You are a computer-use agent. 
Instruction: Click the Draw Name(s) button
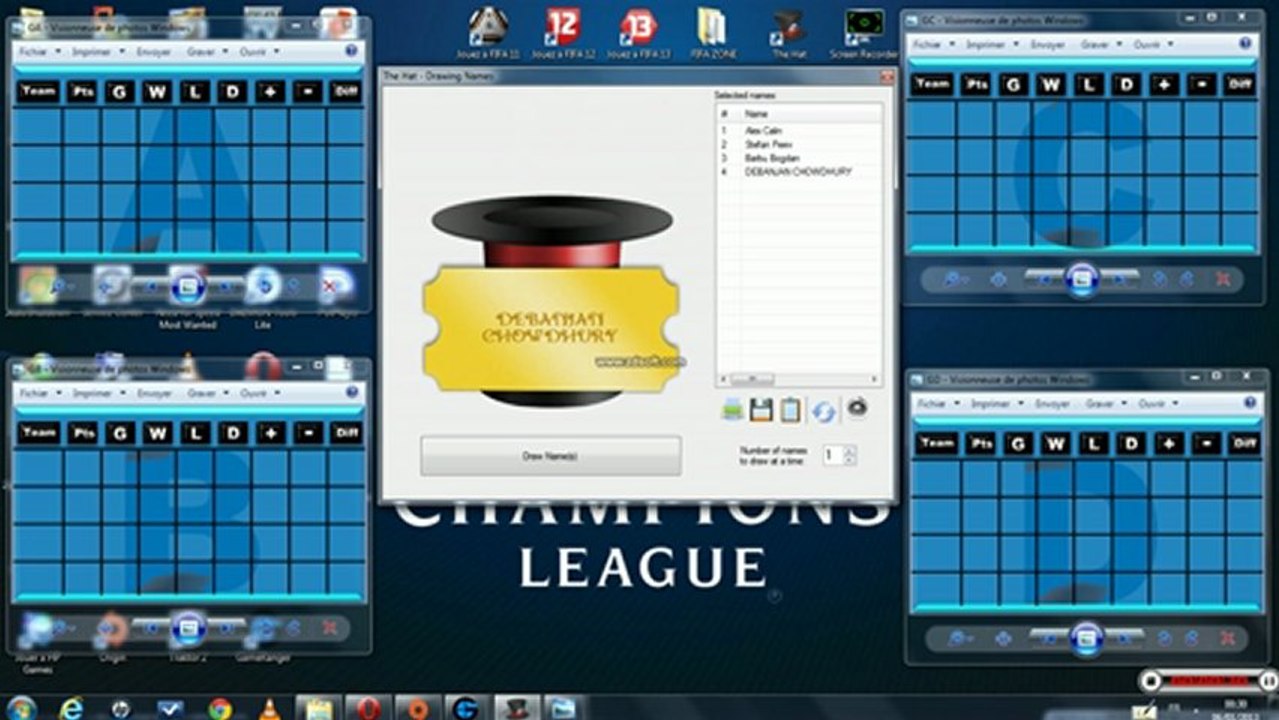click(x=550, y=455)
